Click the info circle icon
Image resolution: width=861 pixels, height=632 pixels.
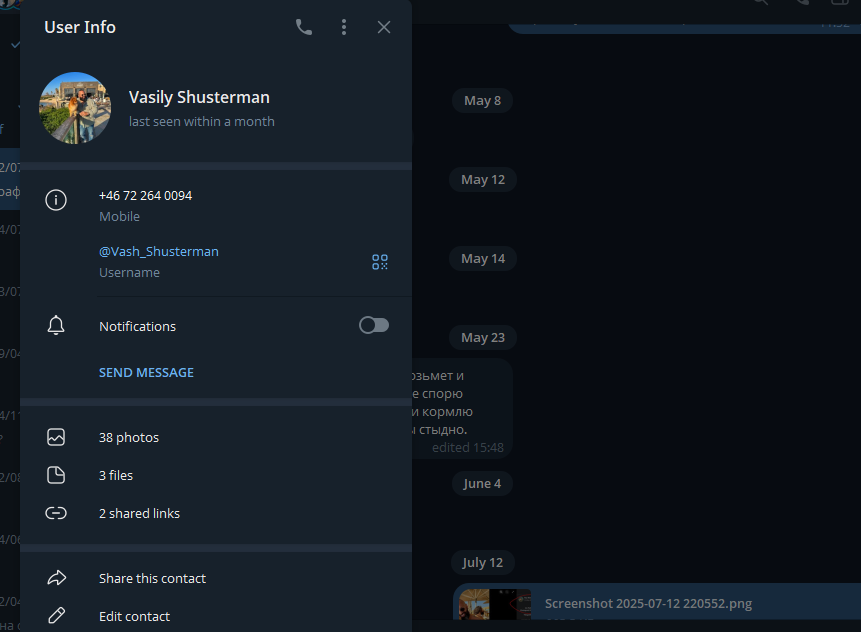[x=57, y=200]
